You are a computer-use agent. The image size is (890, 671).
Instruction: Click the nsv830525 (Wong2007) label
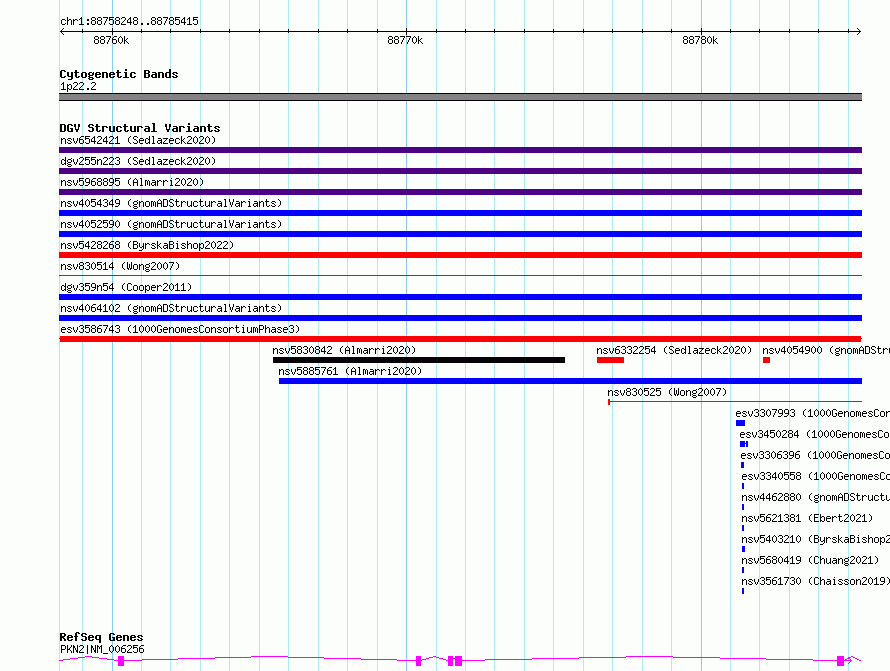[667, 392]
